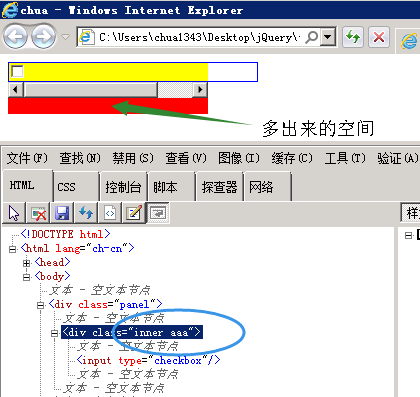Select the div class="inner aaa" tree node
Viewport: 420px width, 397px height.
tap(132, 332)
